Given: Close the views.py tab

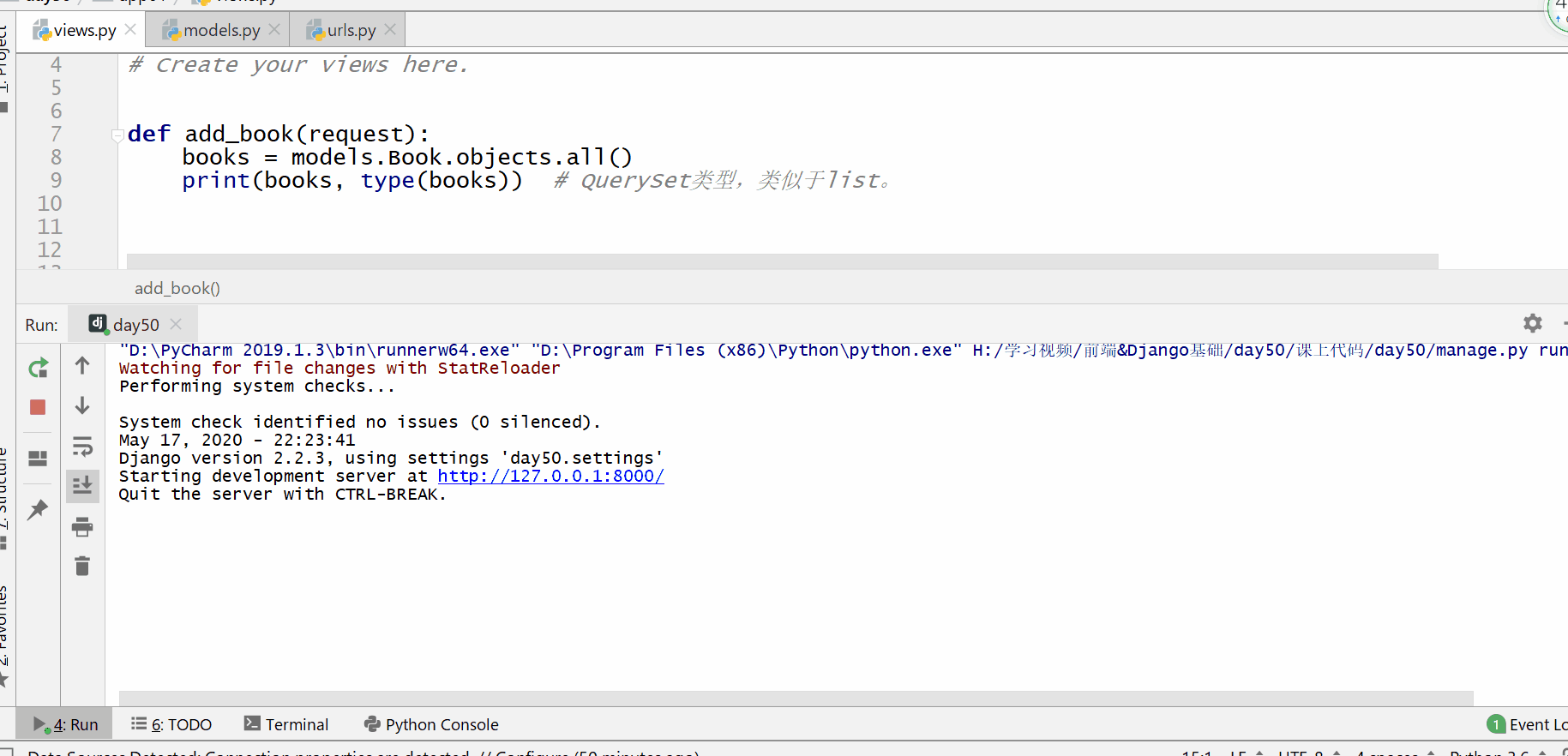Looking at the screenshot, I should pos(130,30).
